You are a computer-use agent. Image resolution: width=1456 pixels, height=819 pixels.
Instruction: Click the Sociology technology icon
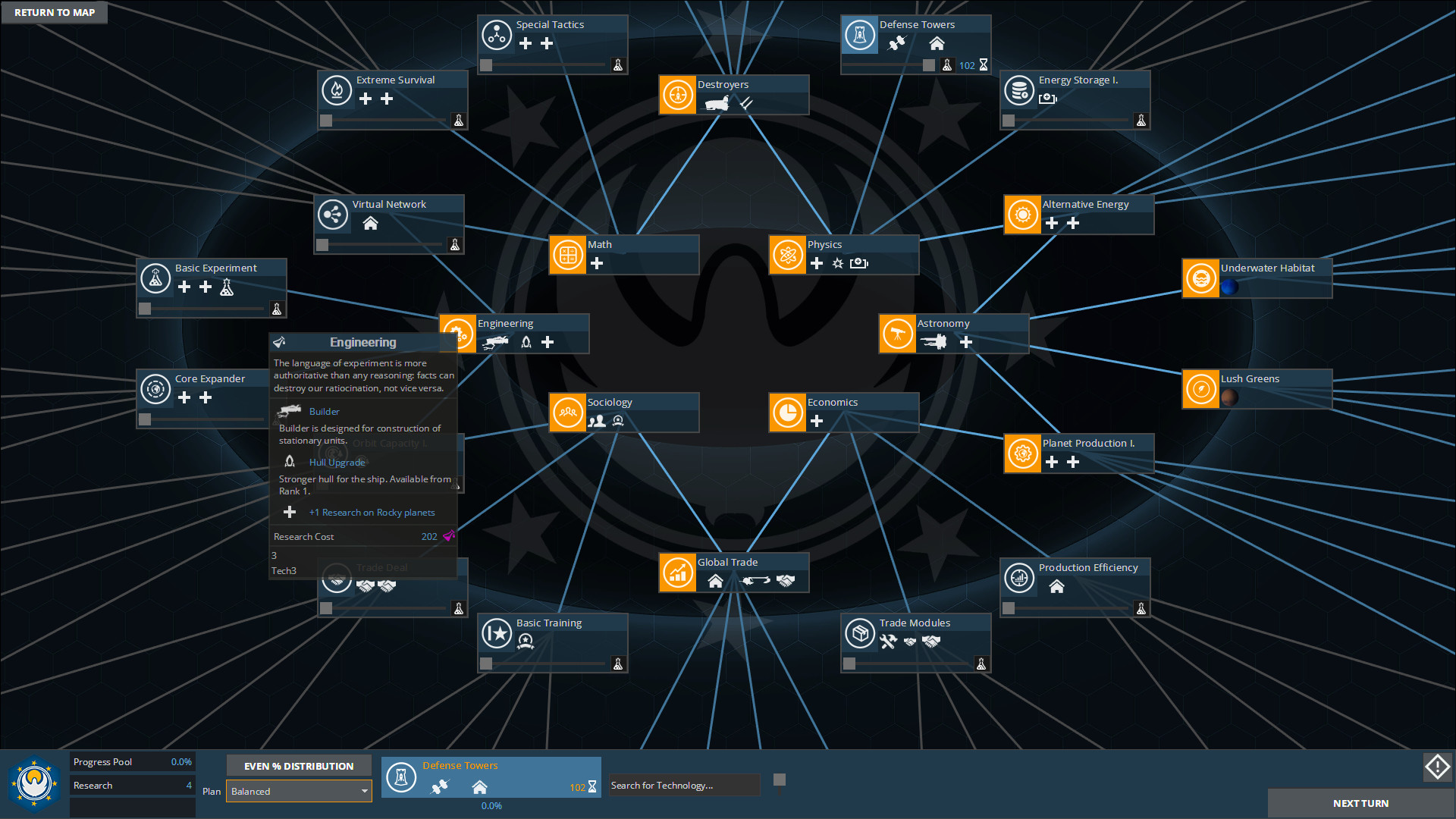[x=567, y=413]
